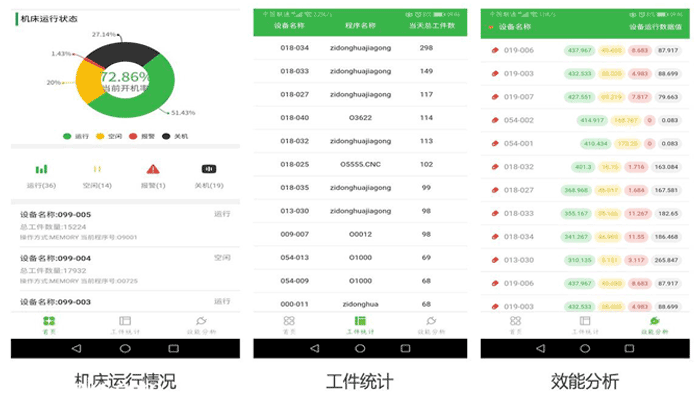Tap yellow 20% segment of donut chart
Image resolution: width=700 pixels, height=403 pixels.
tap(87, 83)
